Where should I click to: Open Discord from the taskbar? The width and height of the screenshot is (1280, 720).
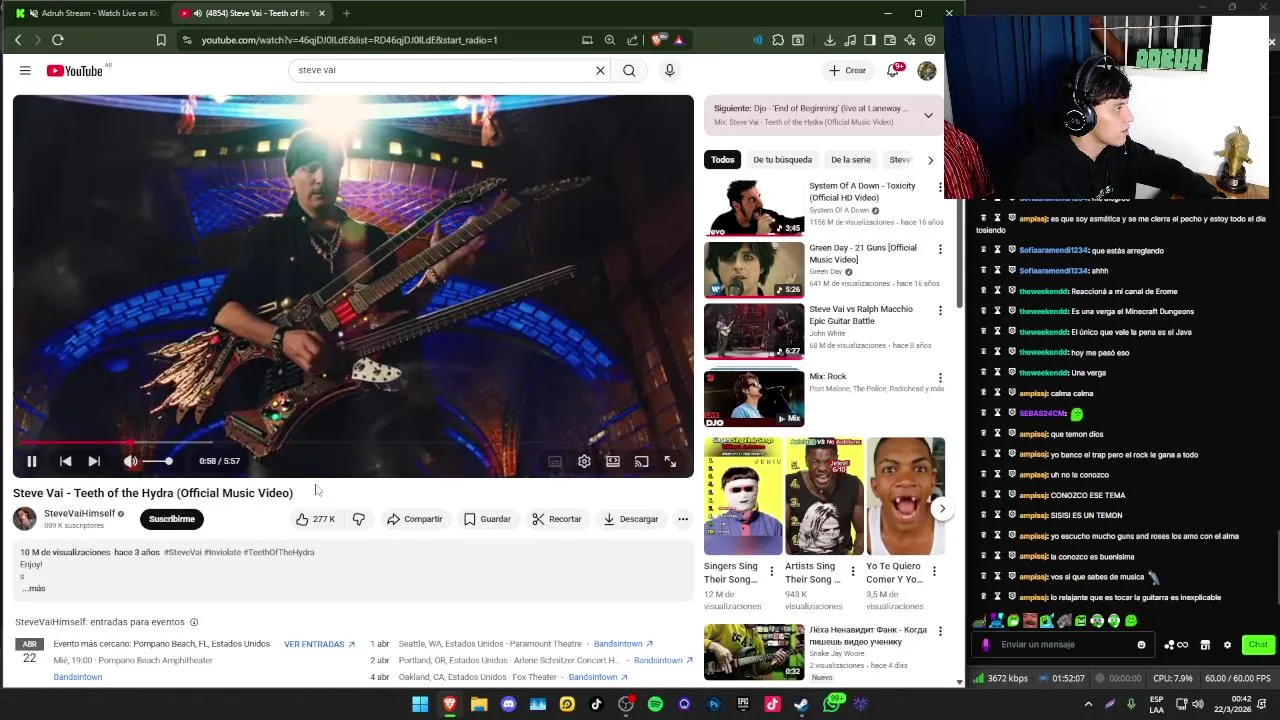coord(508,704)
